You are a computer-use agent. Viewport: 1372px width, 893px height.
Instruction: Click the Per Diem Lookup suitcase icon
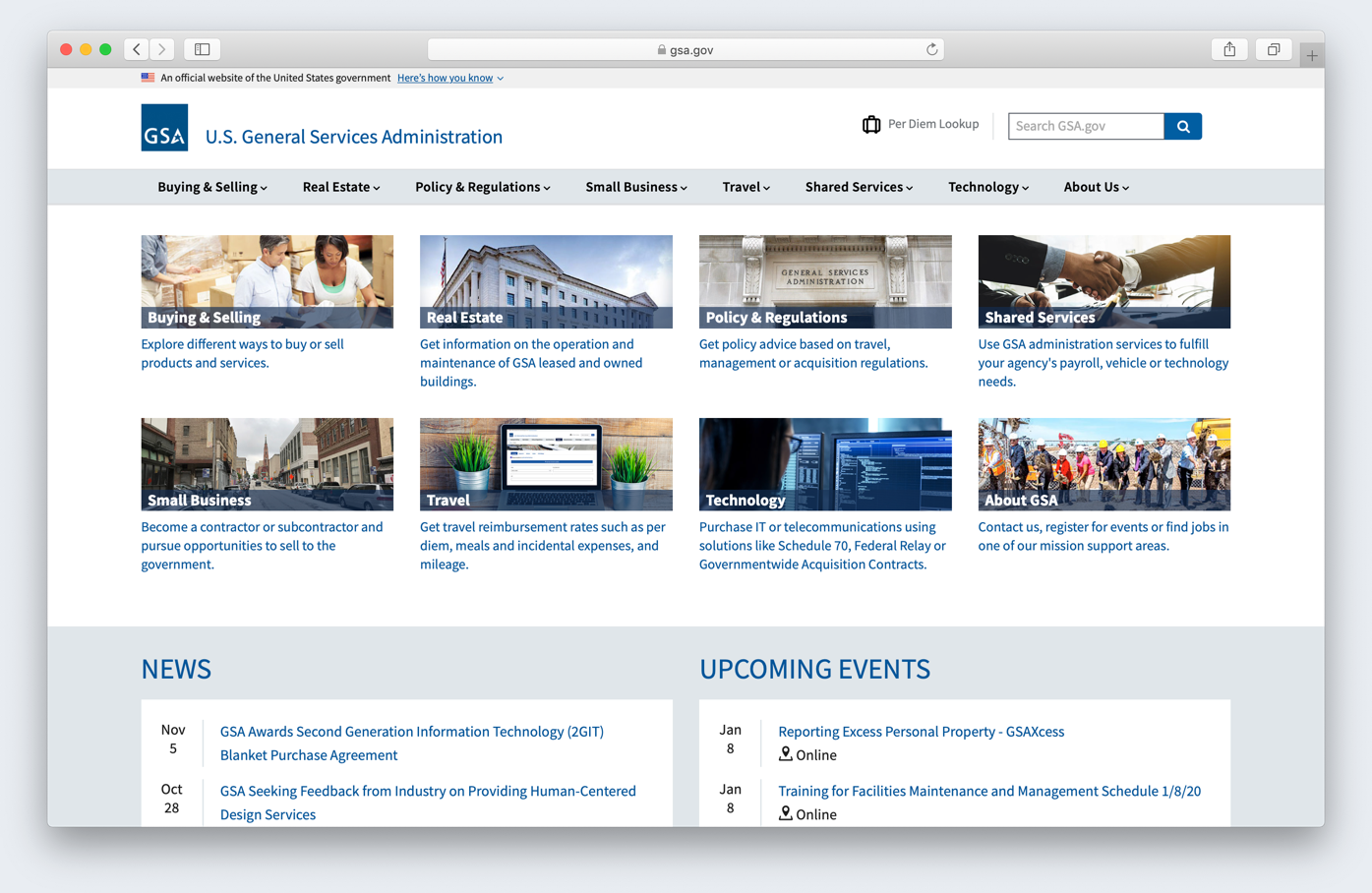[871, 124]
